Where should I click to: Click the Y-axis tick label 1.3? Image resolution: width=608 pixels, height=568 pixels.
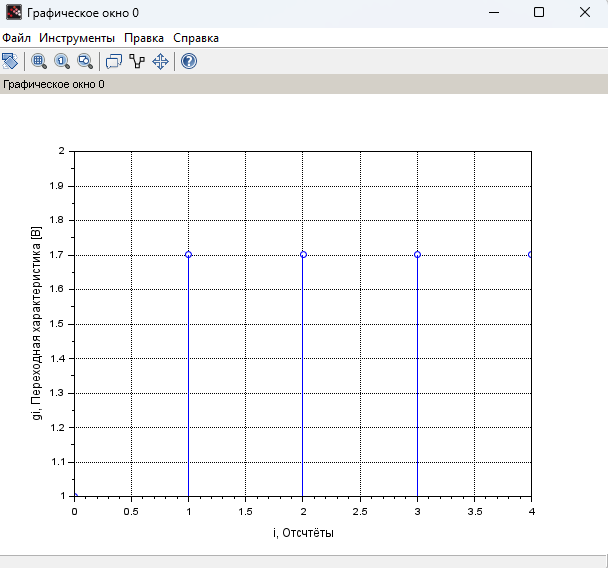(x=57, y=393)
